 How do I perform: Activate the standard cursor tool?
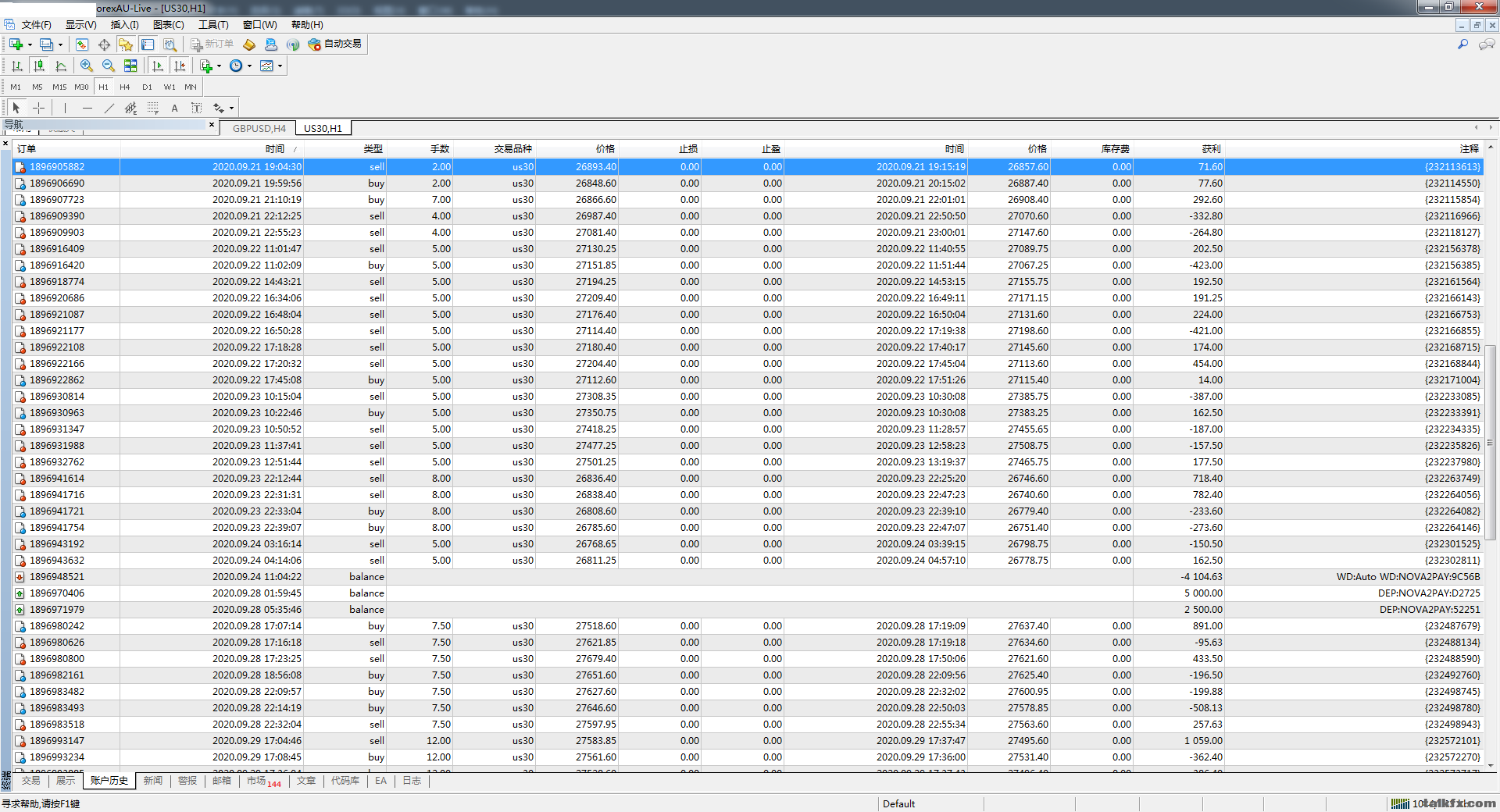click(x=16, y=108)
